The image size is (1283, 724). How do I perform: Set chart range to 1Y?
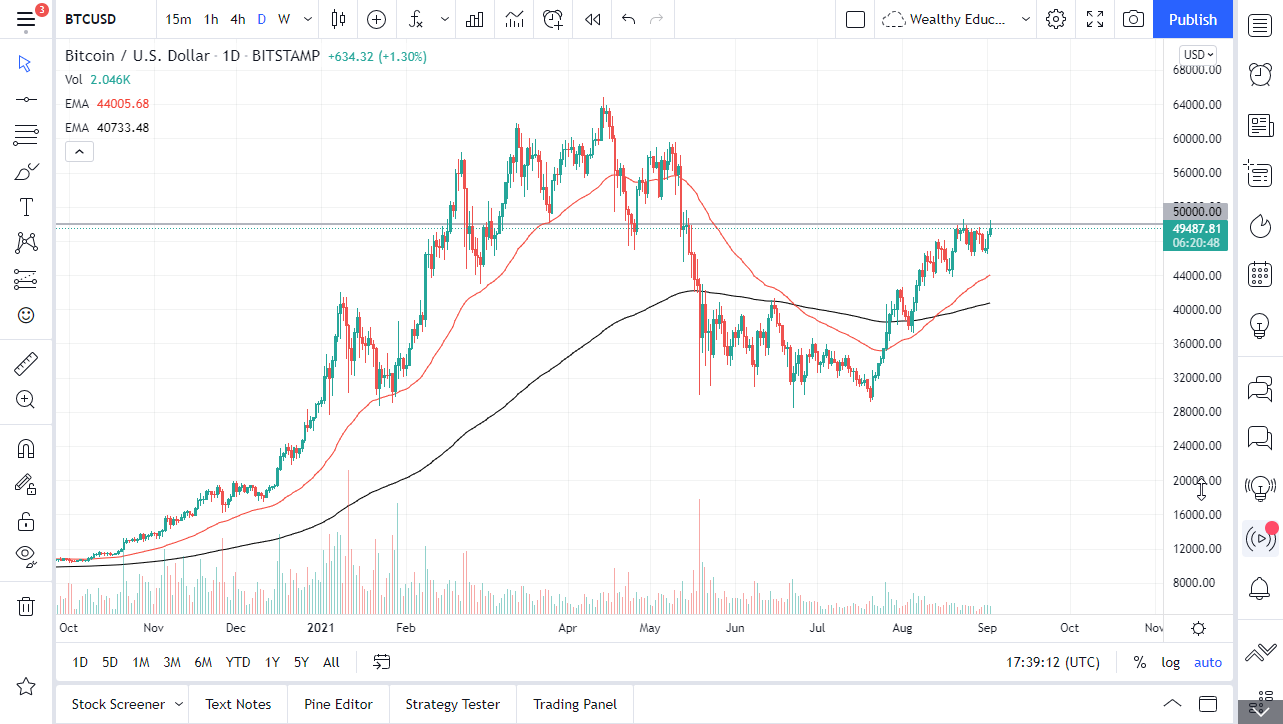click(271, 662)
